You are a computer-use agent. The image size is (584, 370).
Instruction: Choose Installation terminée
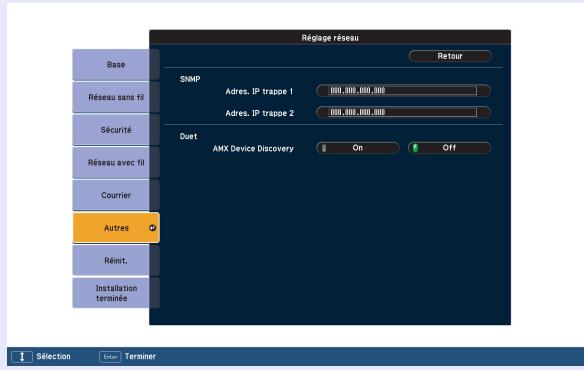pos(116,293)
